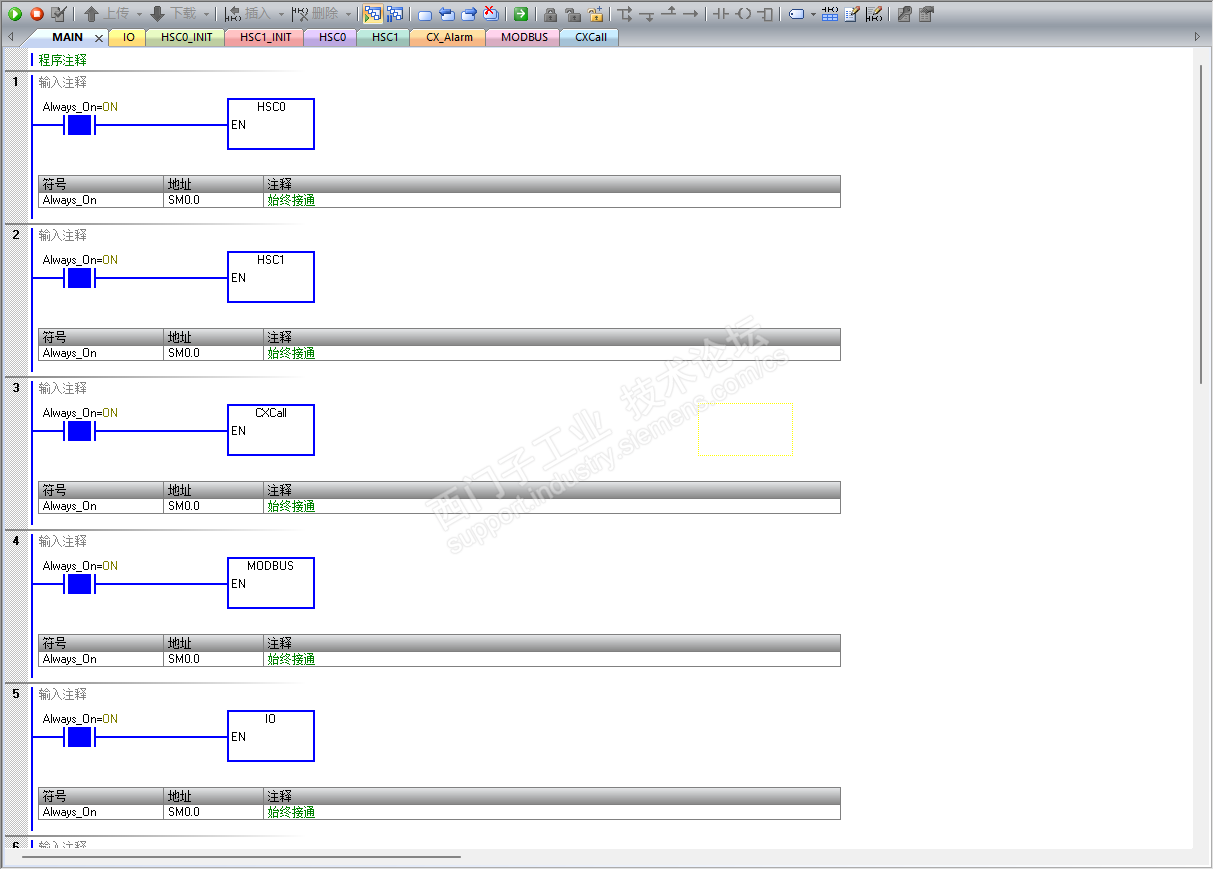Open the Upload (上传) dropdown arrow
Viewport: 1214px width, 870px height.
139,14
